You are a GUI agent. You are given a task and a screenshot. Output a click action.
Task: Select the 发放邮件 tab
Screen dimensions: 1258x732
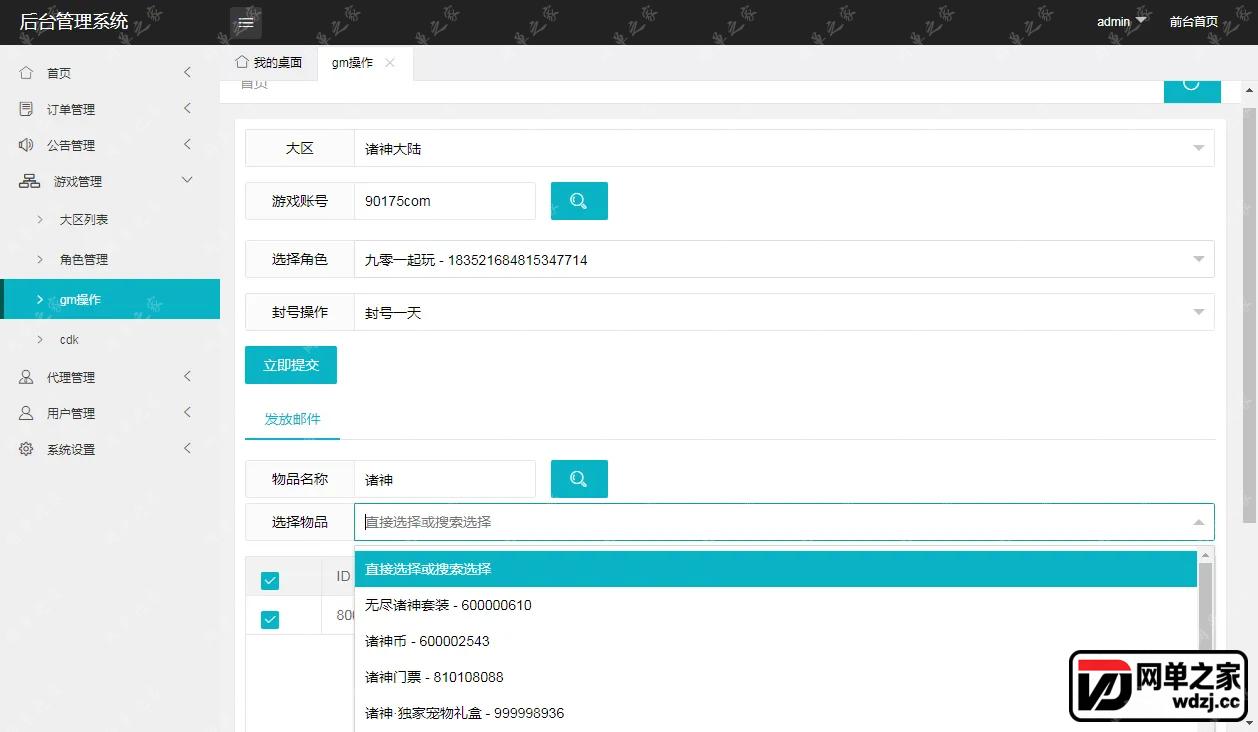point(292,419)
